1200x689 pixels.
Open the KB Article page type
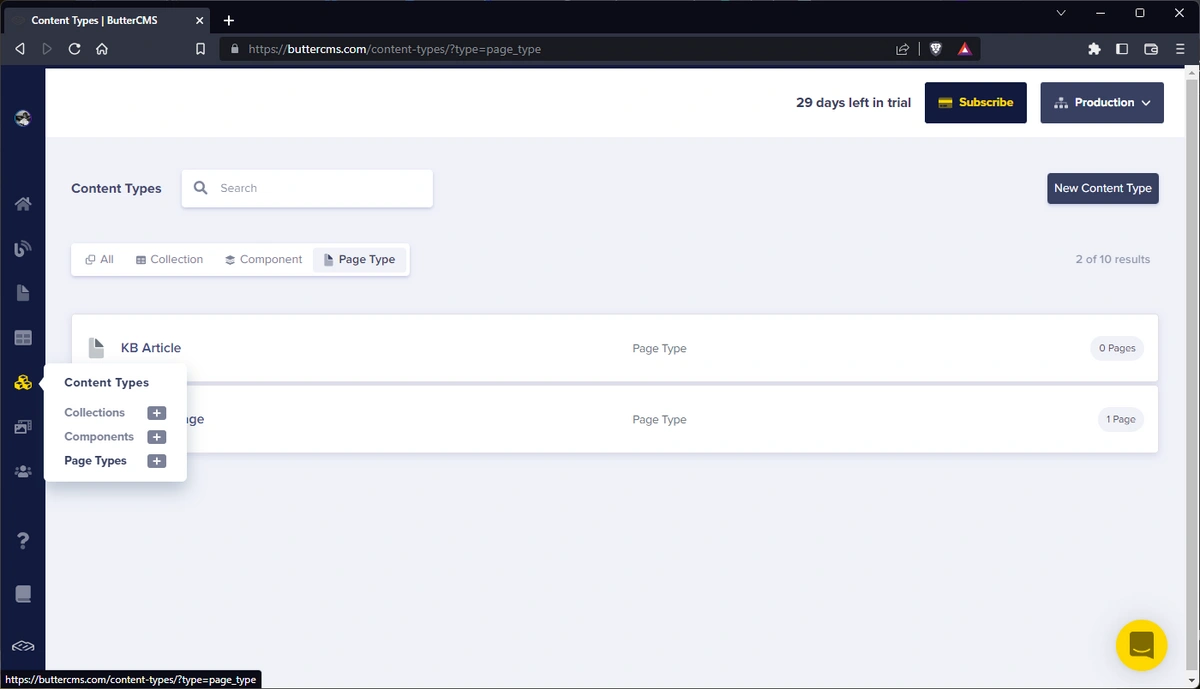(x=151, y=348)
